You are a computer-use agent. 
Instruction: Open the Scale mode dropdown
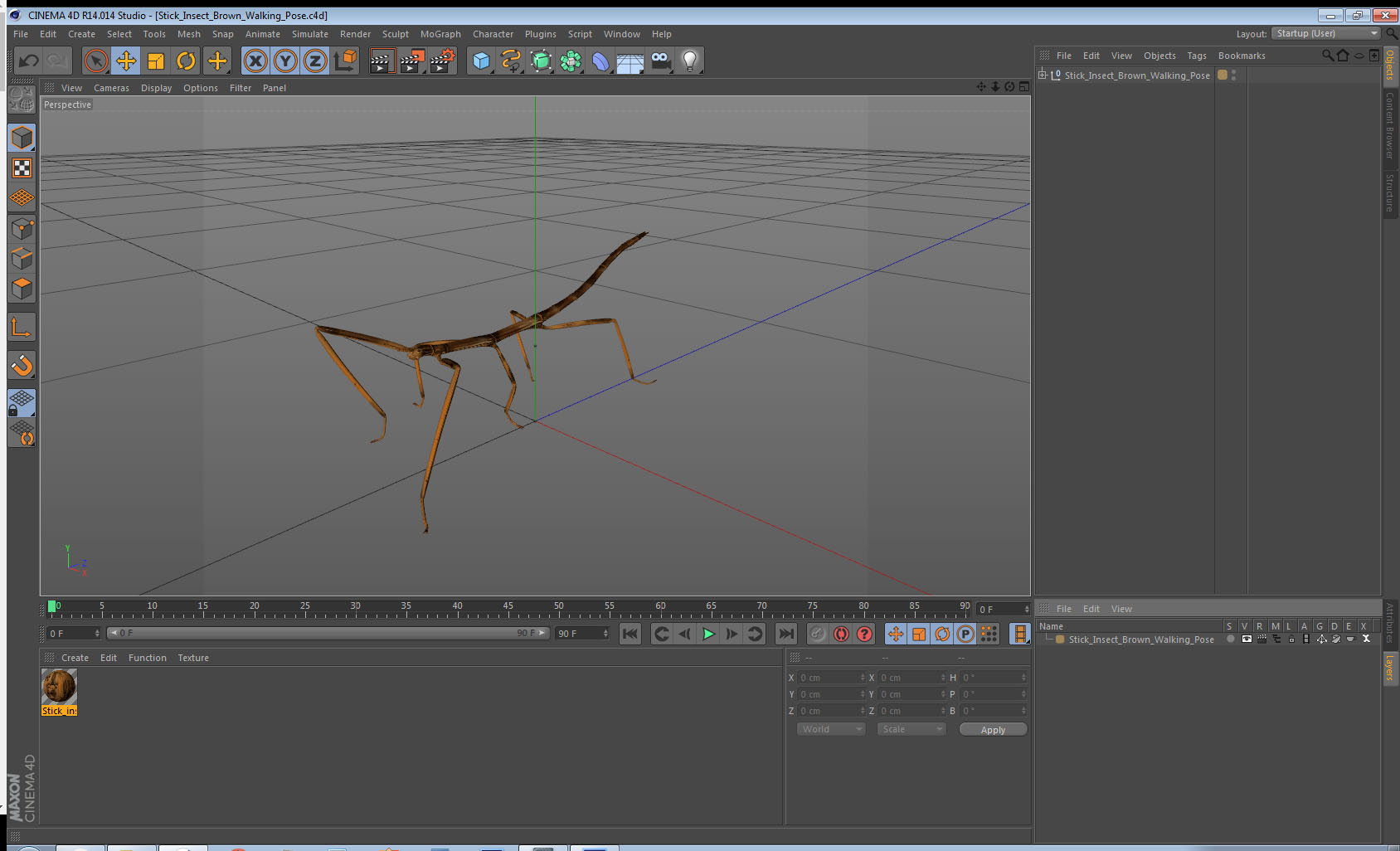pos(911,729)
